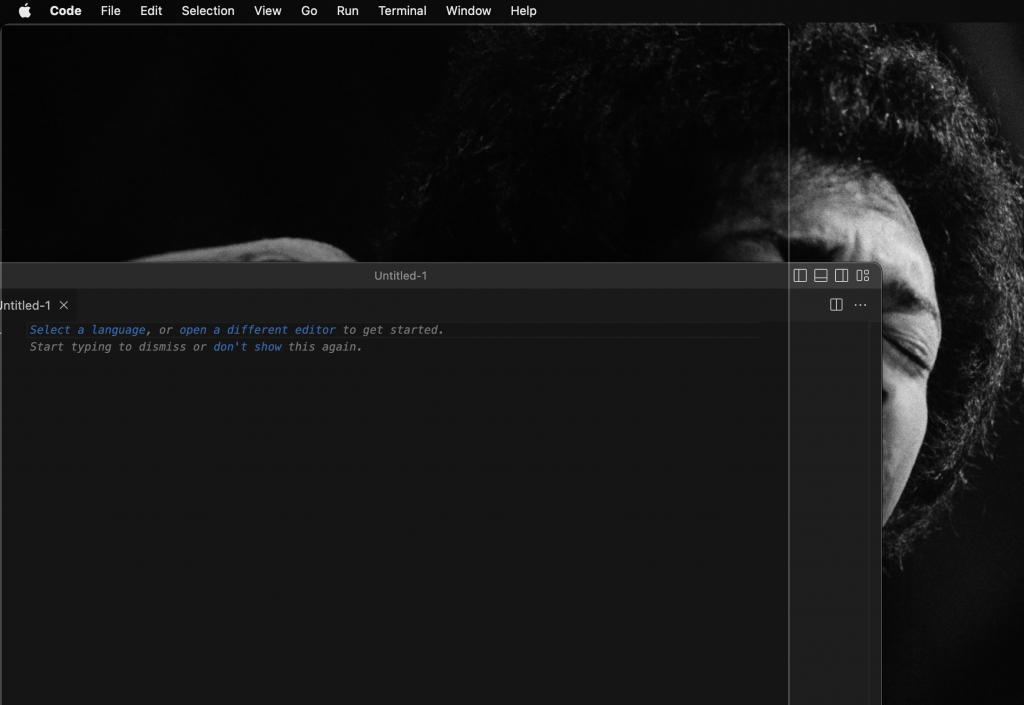Toggle the bottom panel layout icon
Viewport: 1024px width, 705px height.
click(821, 276)
